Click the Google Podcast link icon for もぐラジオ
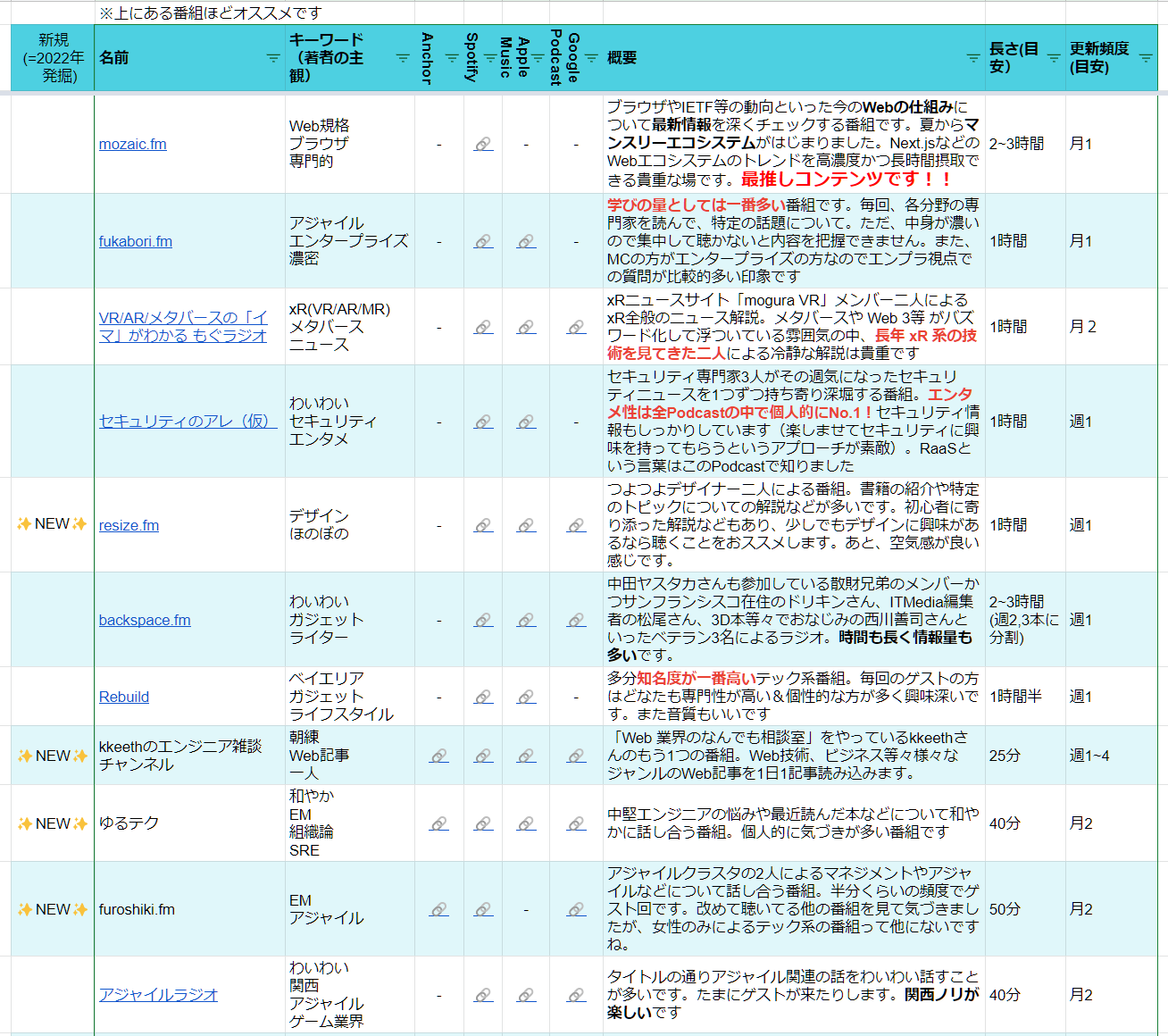 (x=576, y=326)
